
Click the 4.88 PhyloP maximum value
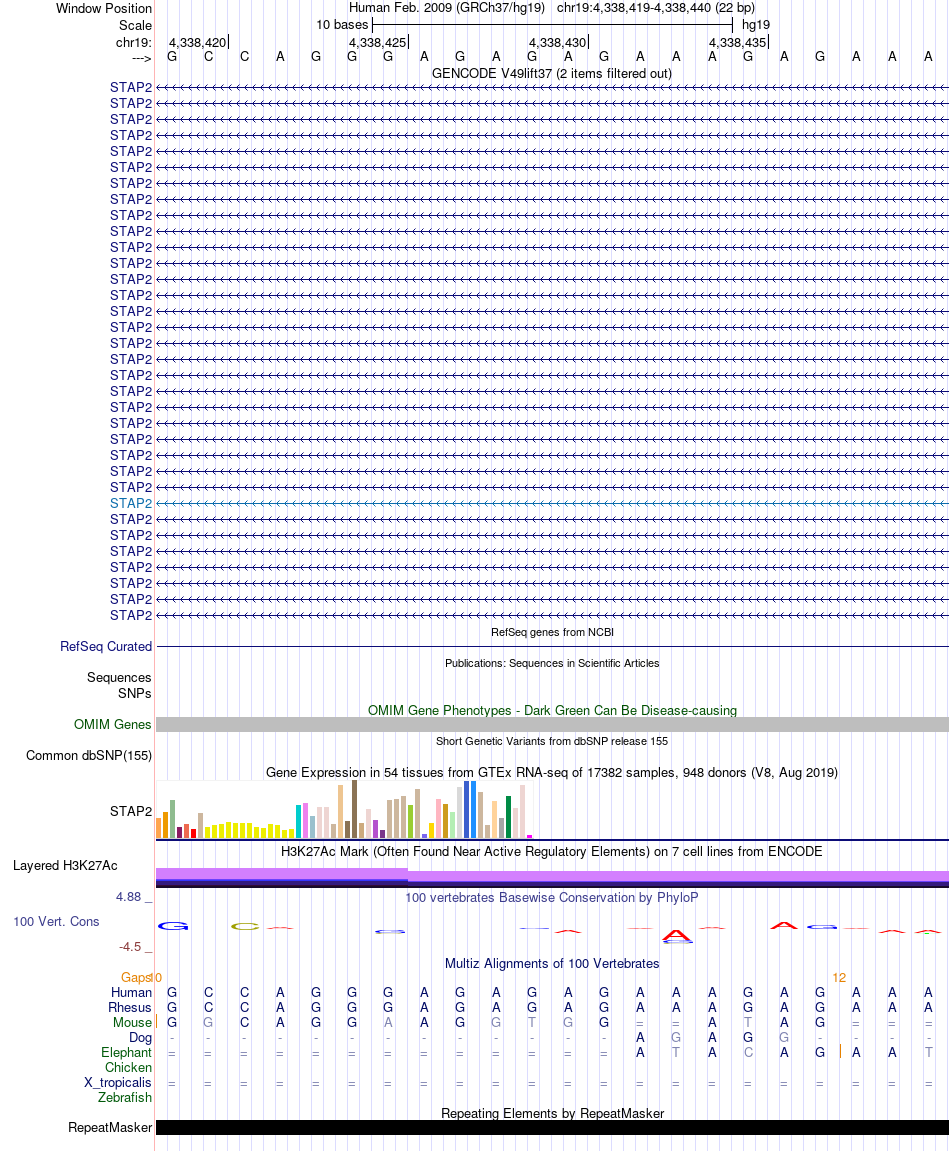(128, 897)
